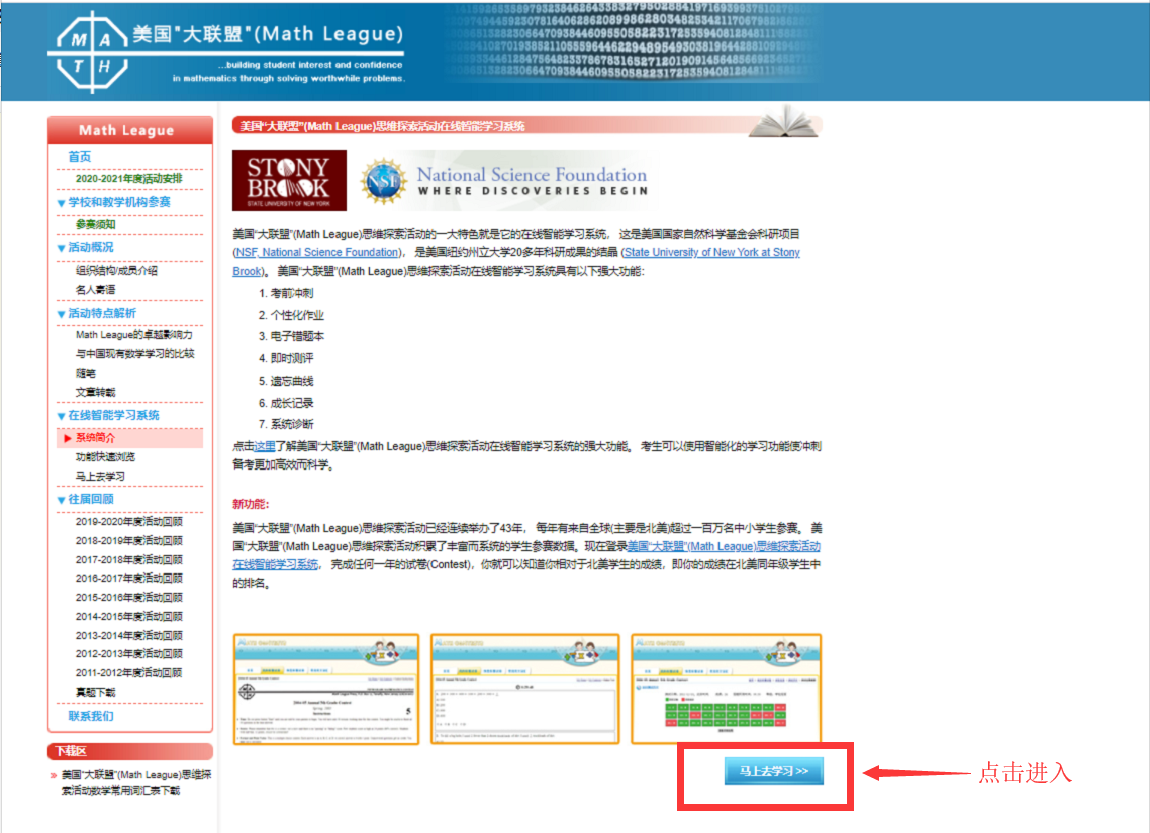
Task: Open the middle screenshot thumbnail
Action: [524, 689]
